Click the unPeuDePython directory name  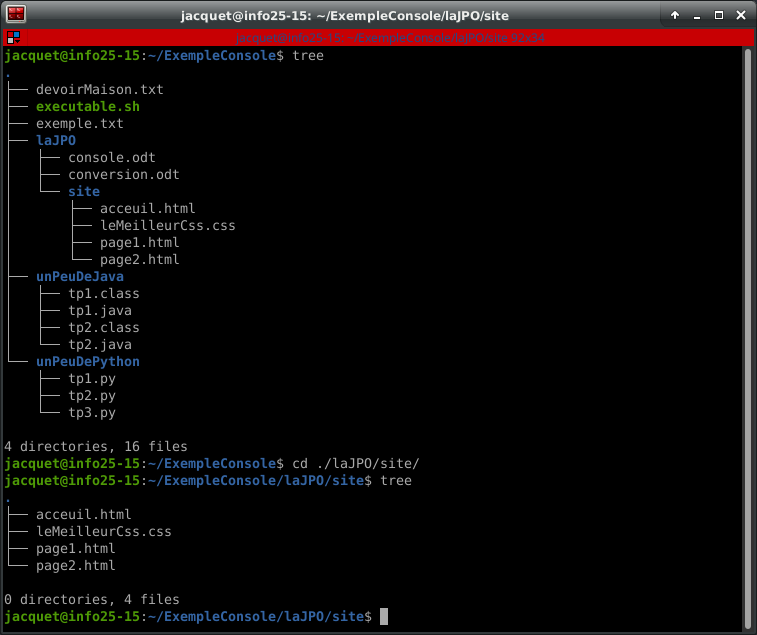(88, 361)
